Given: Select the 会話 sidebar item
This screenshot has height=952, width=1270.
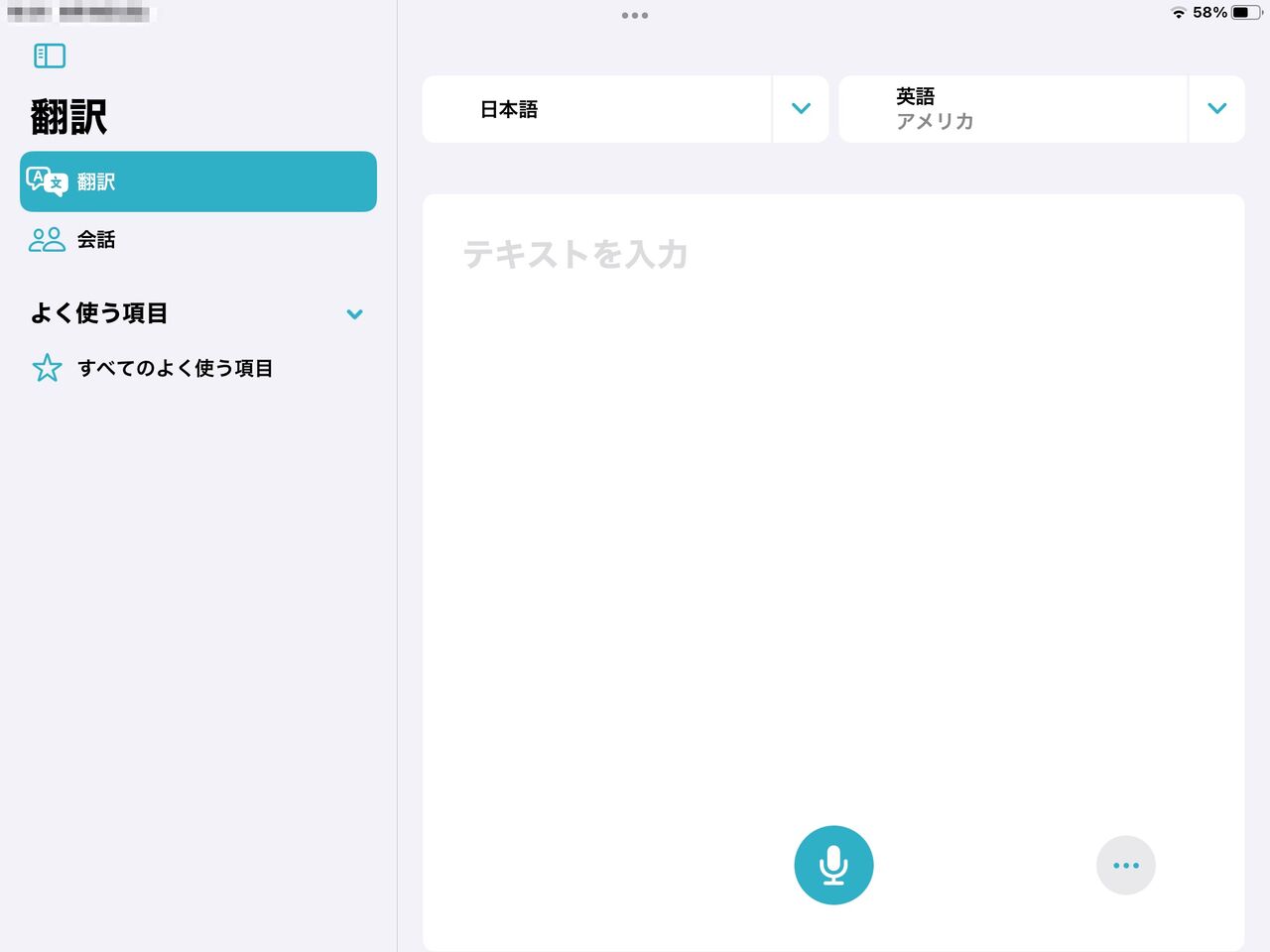Looking at the screenshot, I should (198, 239).
